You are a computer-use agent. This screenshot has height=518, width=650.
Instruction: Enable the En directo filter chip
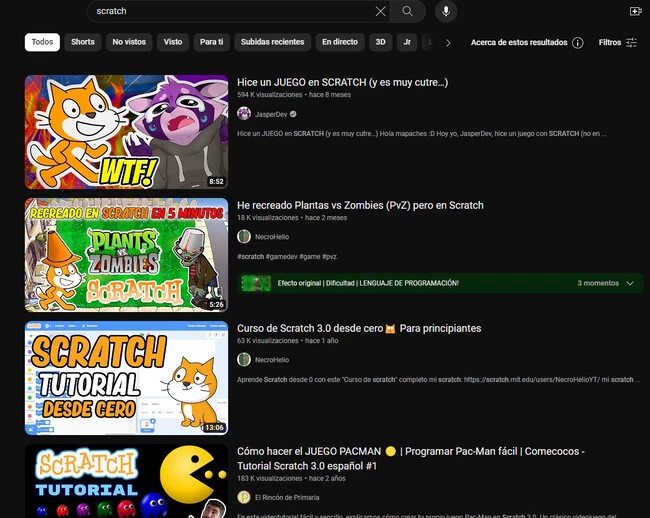(339, 42)
